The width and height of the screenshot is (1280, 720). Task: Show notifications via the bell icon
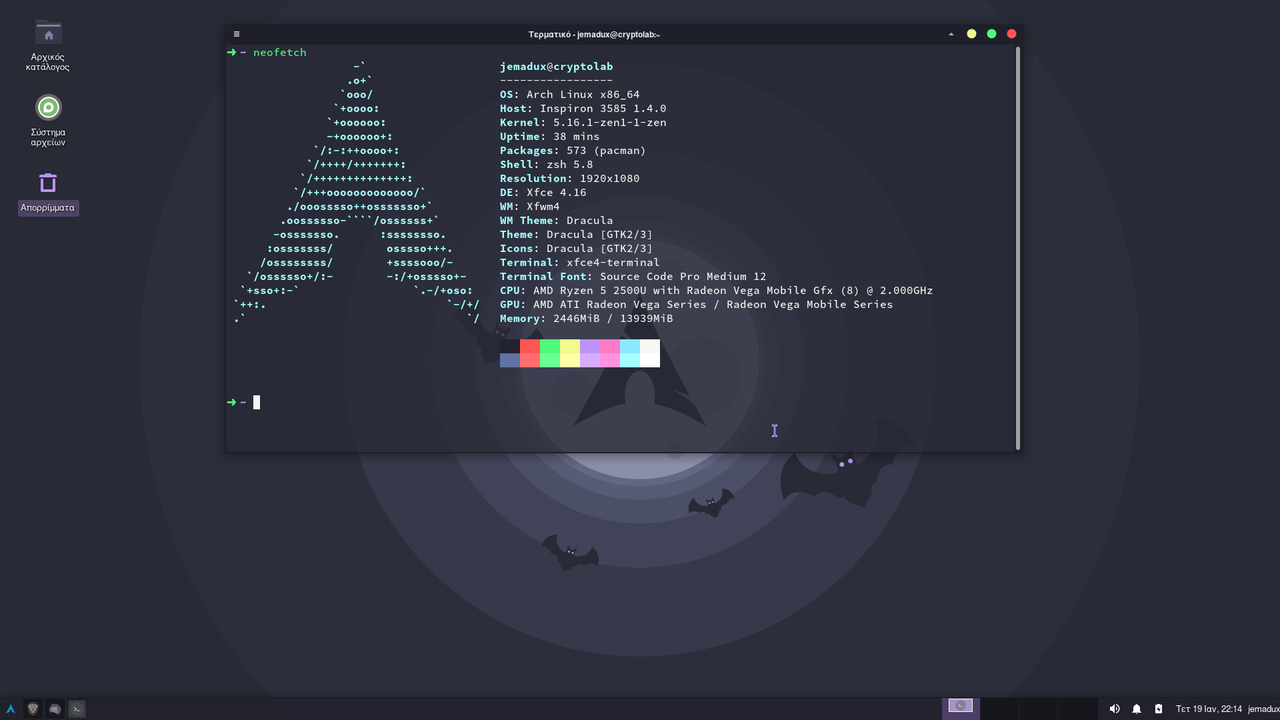point(1137,708)
